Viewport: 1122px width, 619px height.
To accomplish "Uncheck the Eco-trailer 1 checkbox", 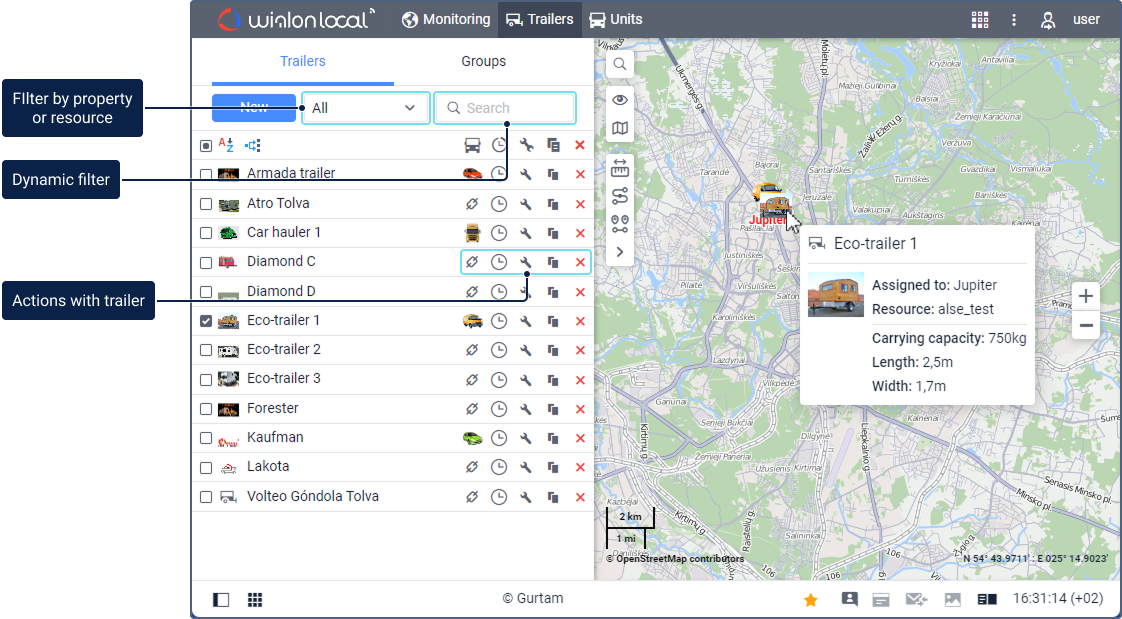I will [206, 321].
